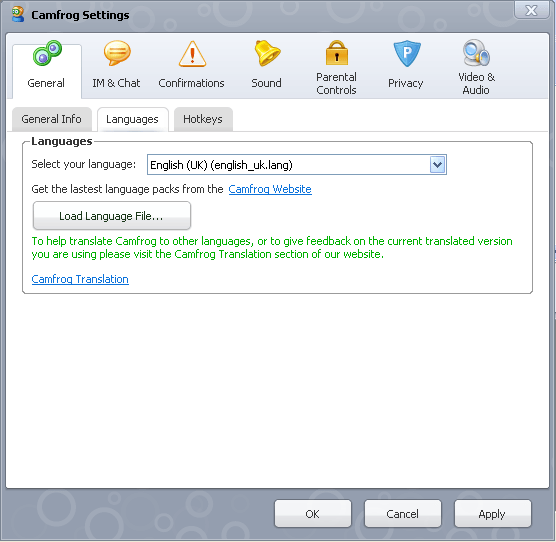Expand the language dropdown arrow
This screenshot has width=556, height=542.
[438, 165]
